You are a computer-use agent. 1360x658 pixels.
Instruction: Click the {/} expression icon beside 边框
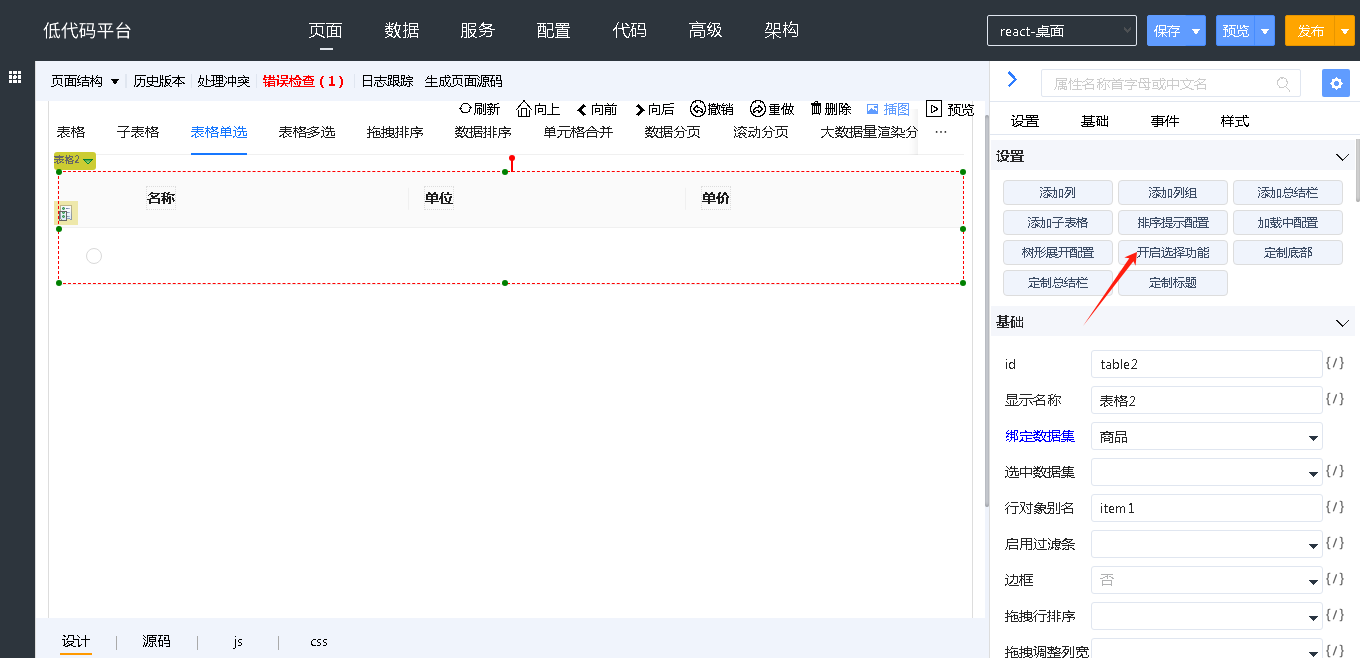point(1334,580)
